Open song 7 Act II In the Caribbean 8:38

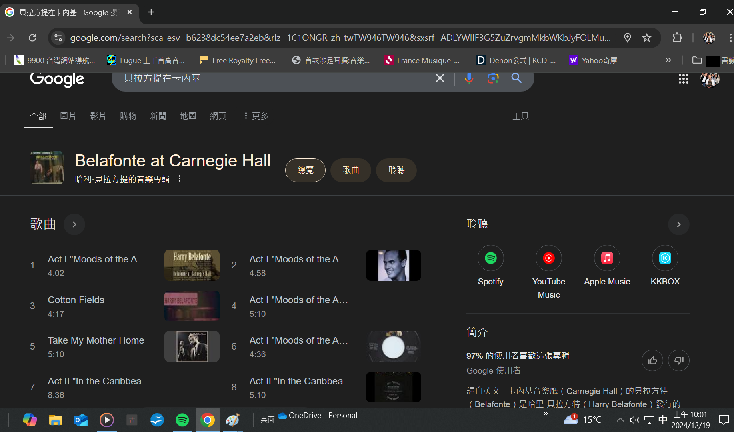point(94,381)
